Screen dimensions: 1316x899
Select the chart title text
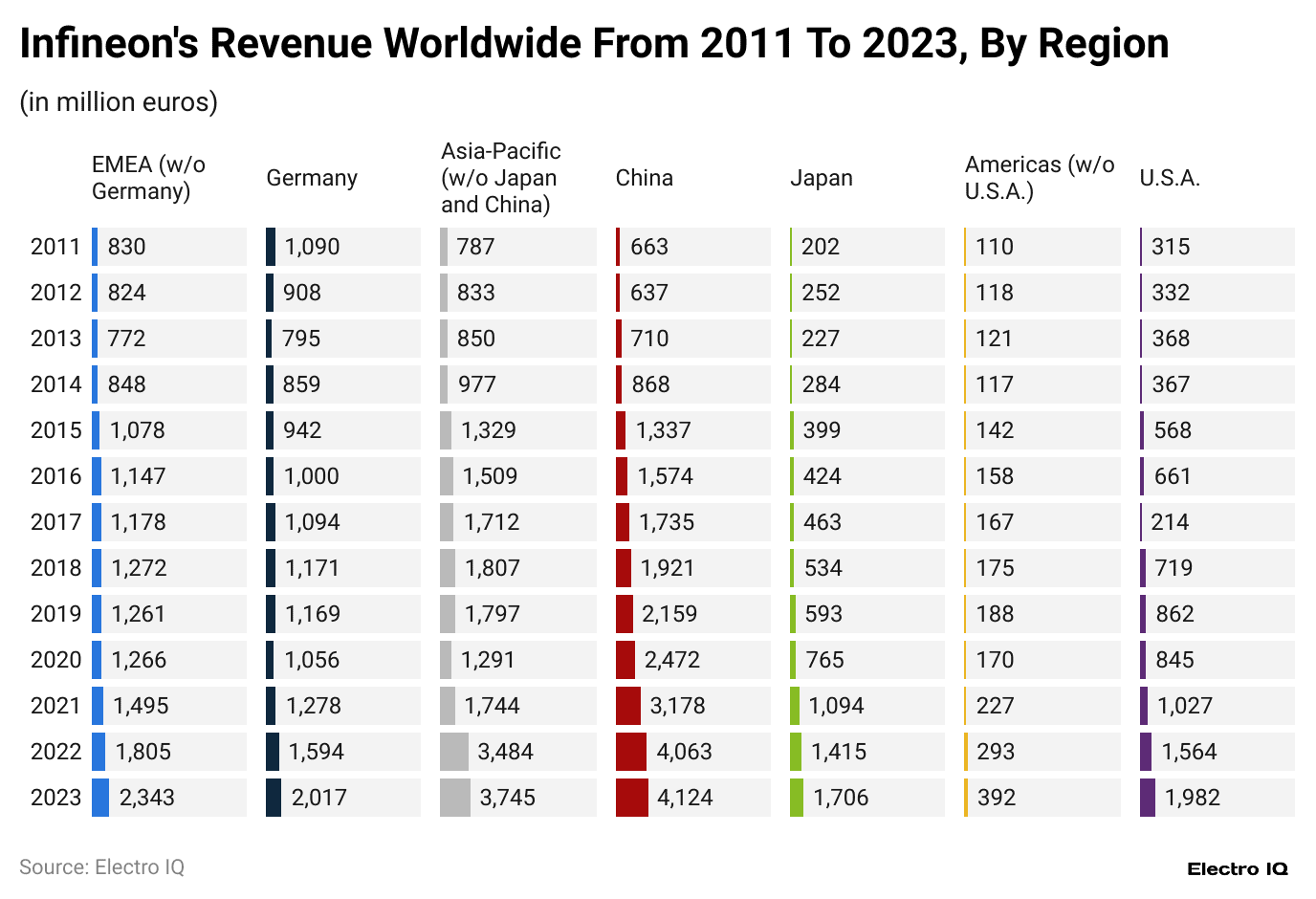[593, 42]
